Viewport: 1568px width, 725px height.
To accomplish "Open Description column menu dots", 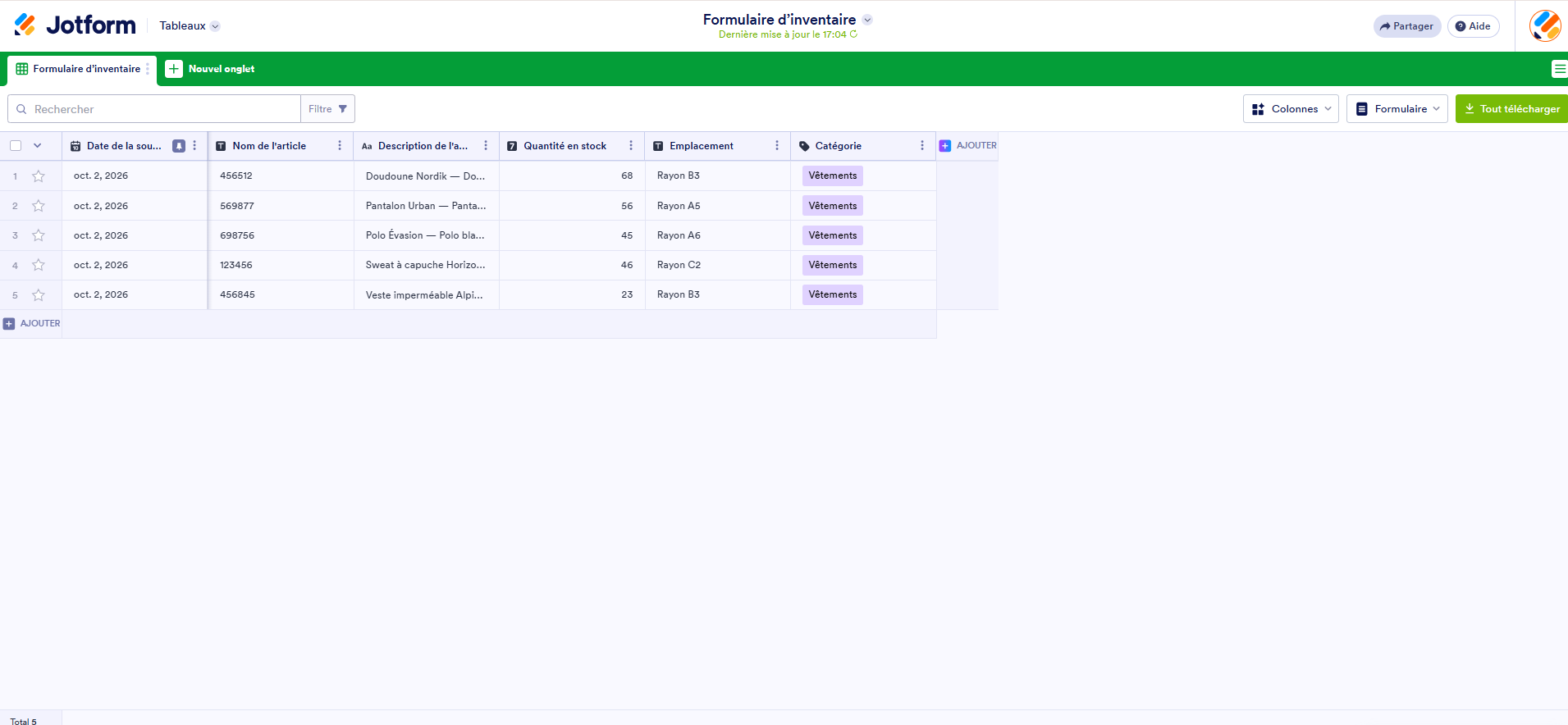I will [x=486, y=146].
